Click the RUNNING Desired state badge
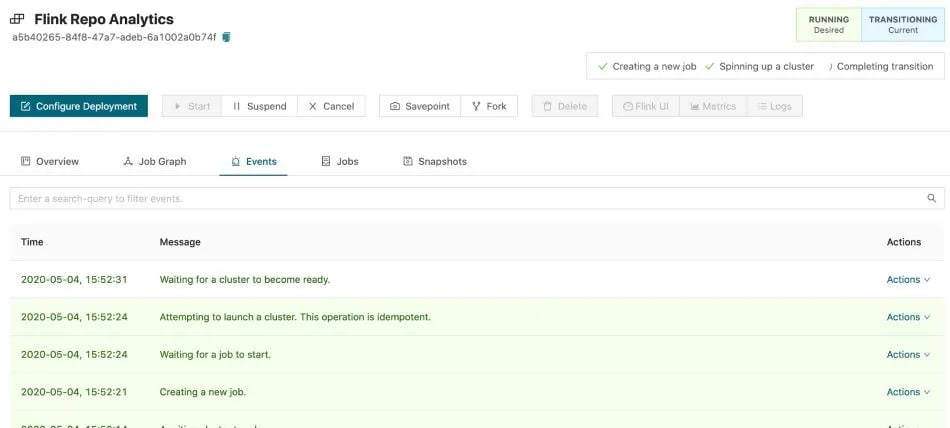Screen dimensions: 950x428 tap(829, 24)
